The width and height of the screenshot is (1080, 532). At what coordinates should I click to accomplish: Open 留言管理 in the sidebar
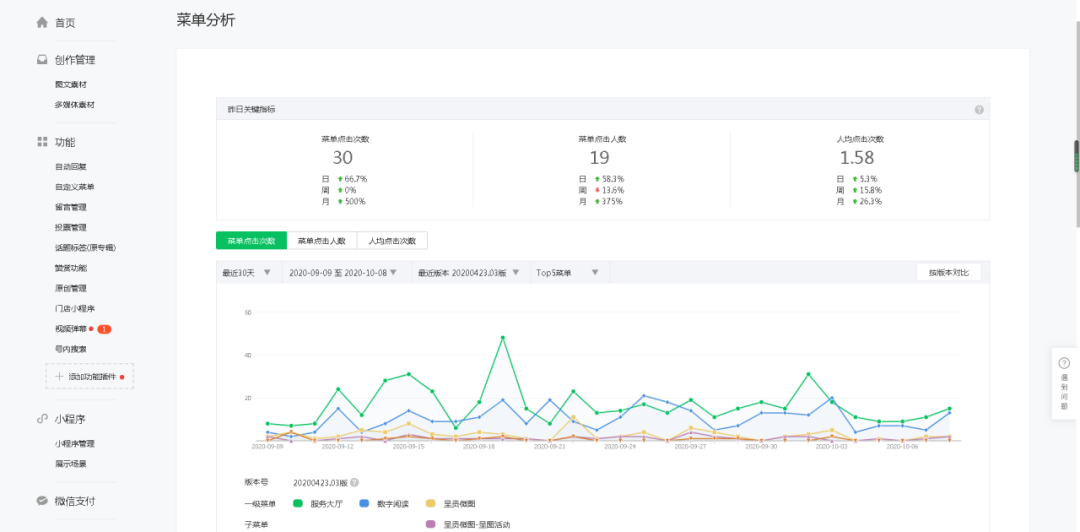point(71,207)
